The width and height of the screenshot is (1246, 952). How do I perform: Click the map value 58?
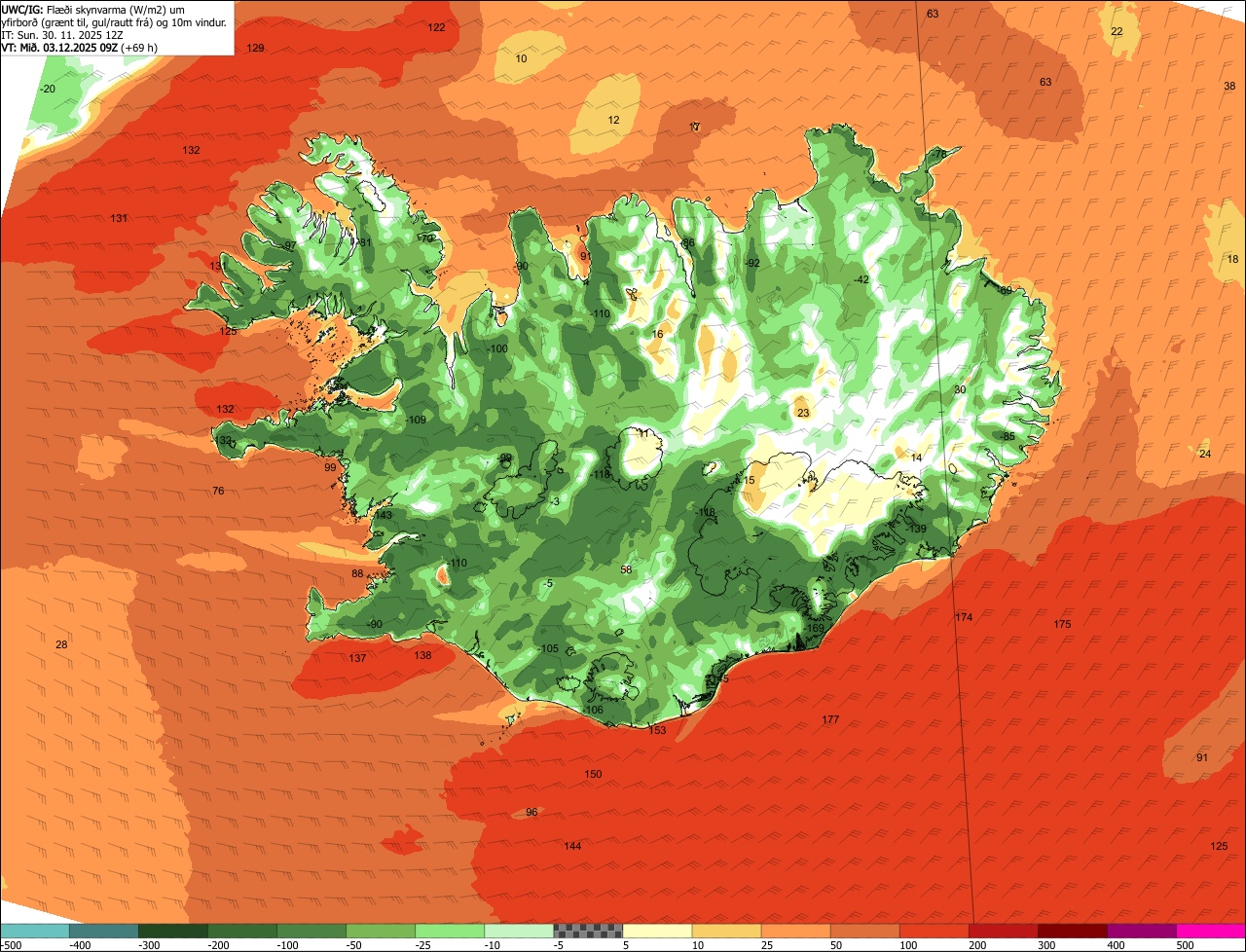click(626, 569)
